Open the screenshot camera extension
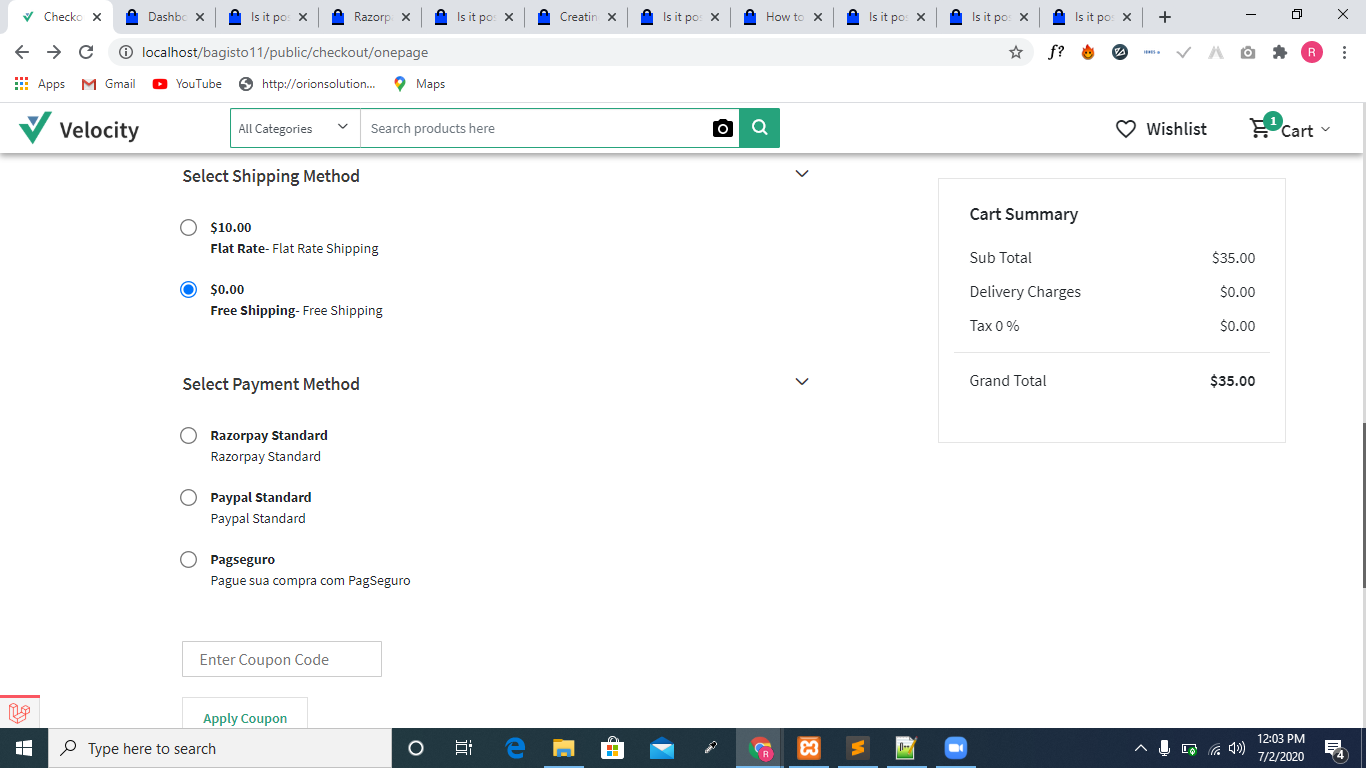The image size is (1366, 768). (1248, 52)
